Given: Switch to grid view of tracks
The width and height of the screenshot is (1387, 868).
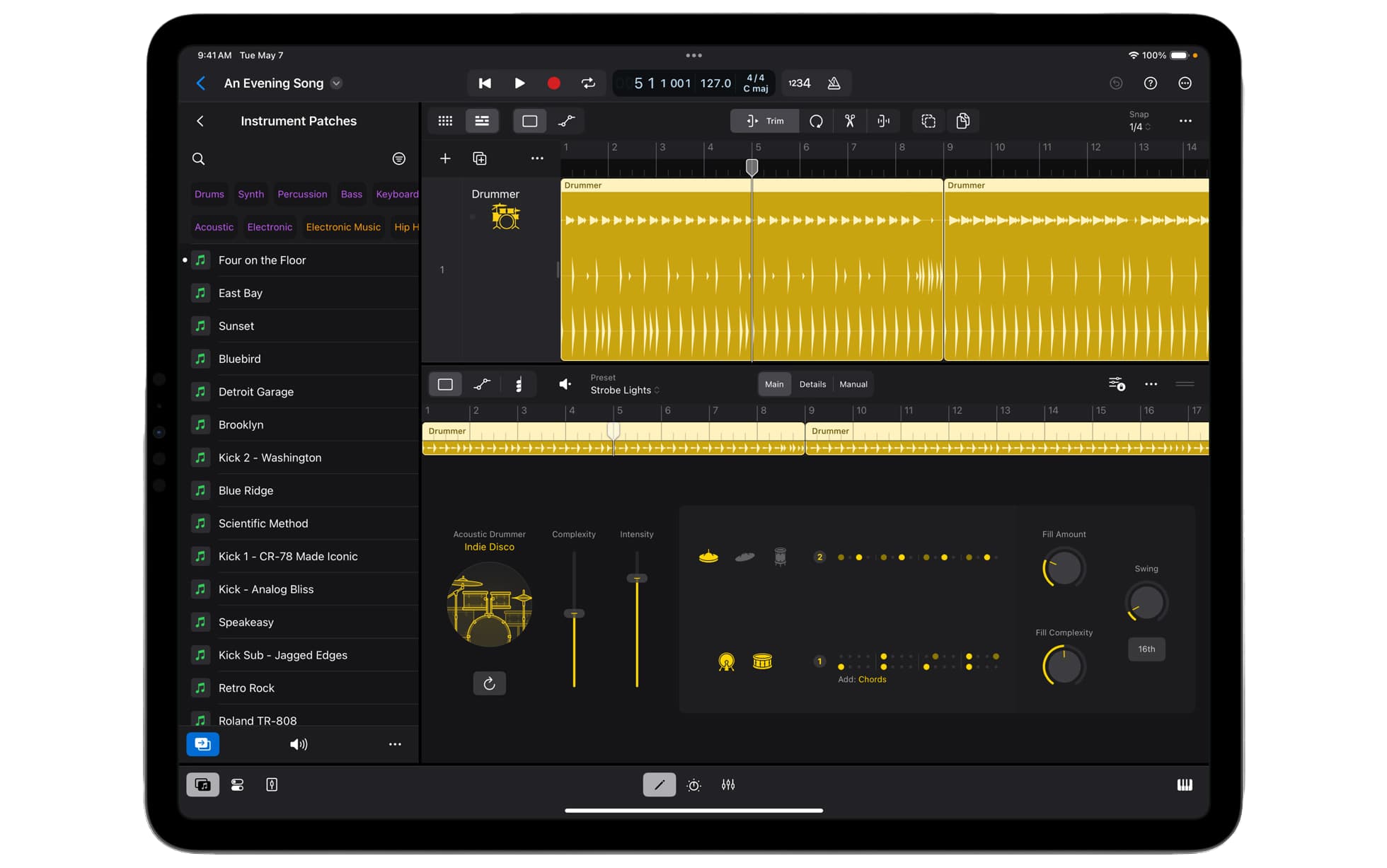Looking at the screenshot, I should (x=445, y=121).
